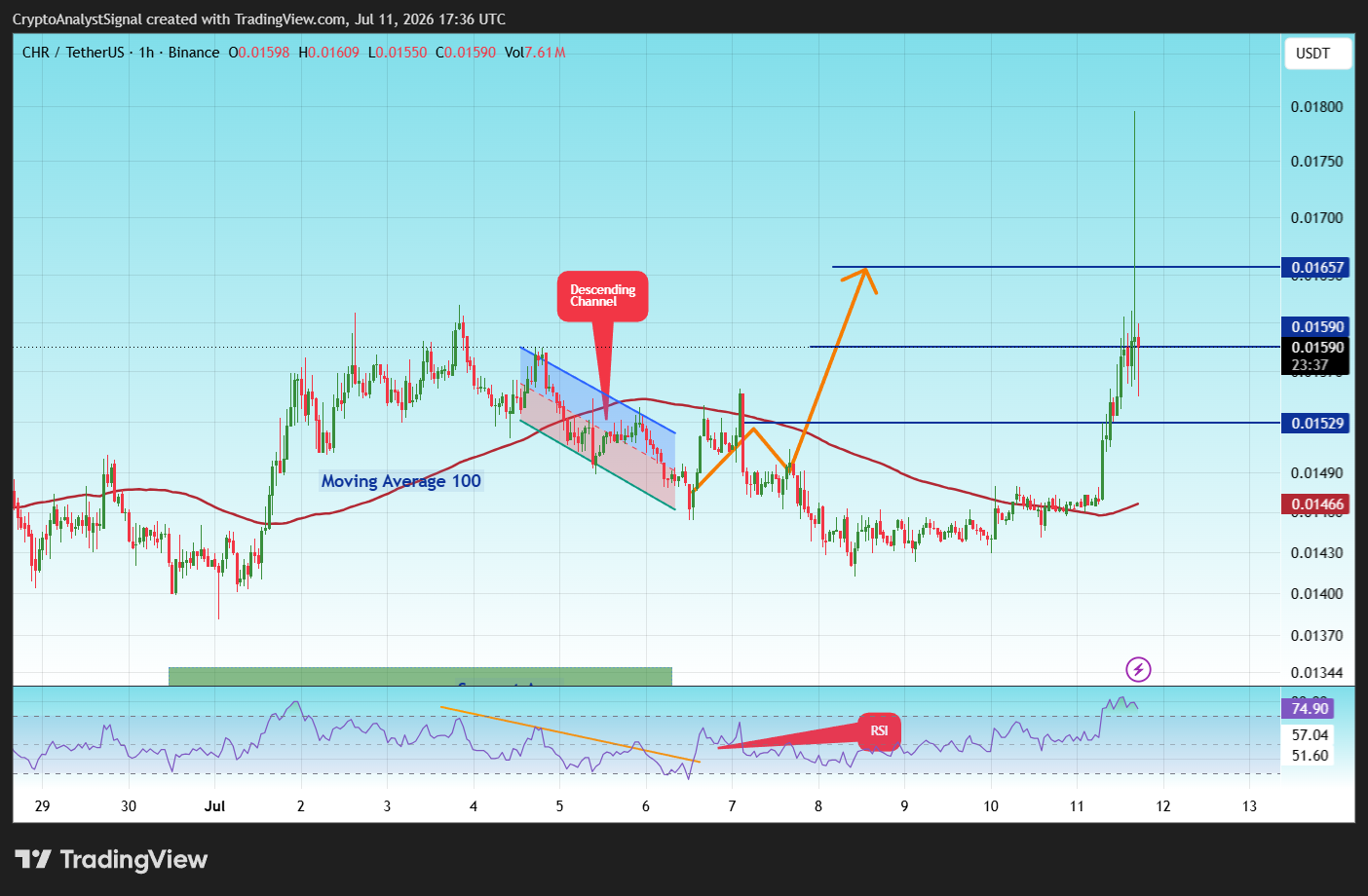Select the red Descending Channel callout
This screenshot has height=896, width=1368.
click(602, 296)
